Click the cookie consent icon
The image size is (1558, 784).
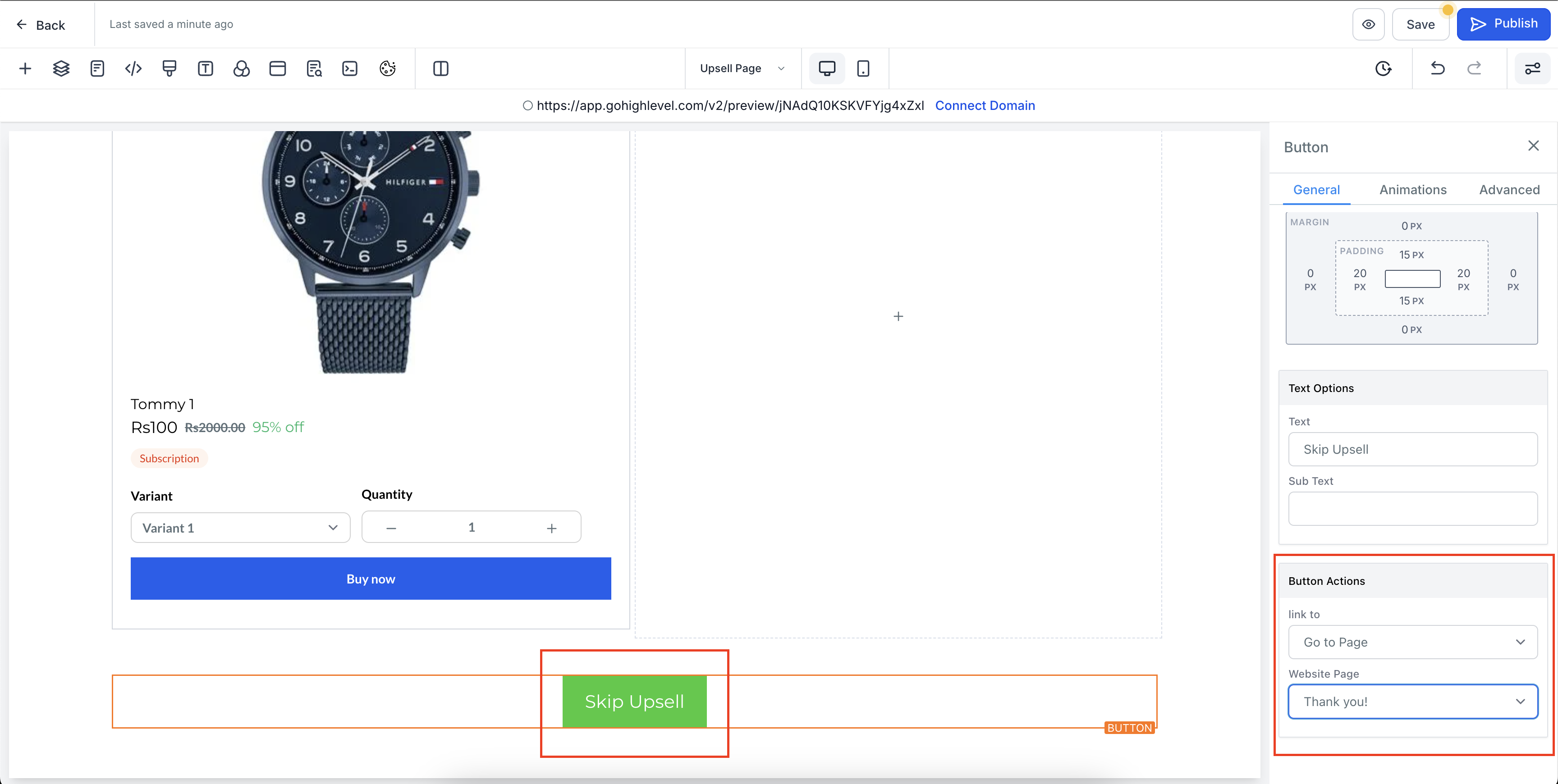(387, 68)
